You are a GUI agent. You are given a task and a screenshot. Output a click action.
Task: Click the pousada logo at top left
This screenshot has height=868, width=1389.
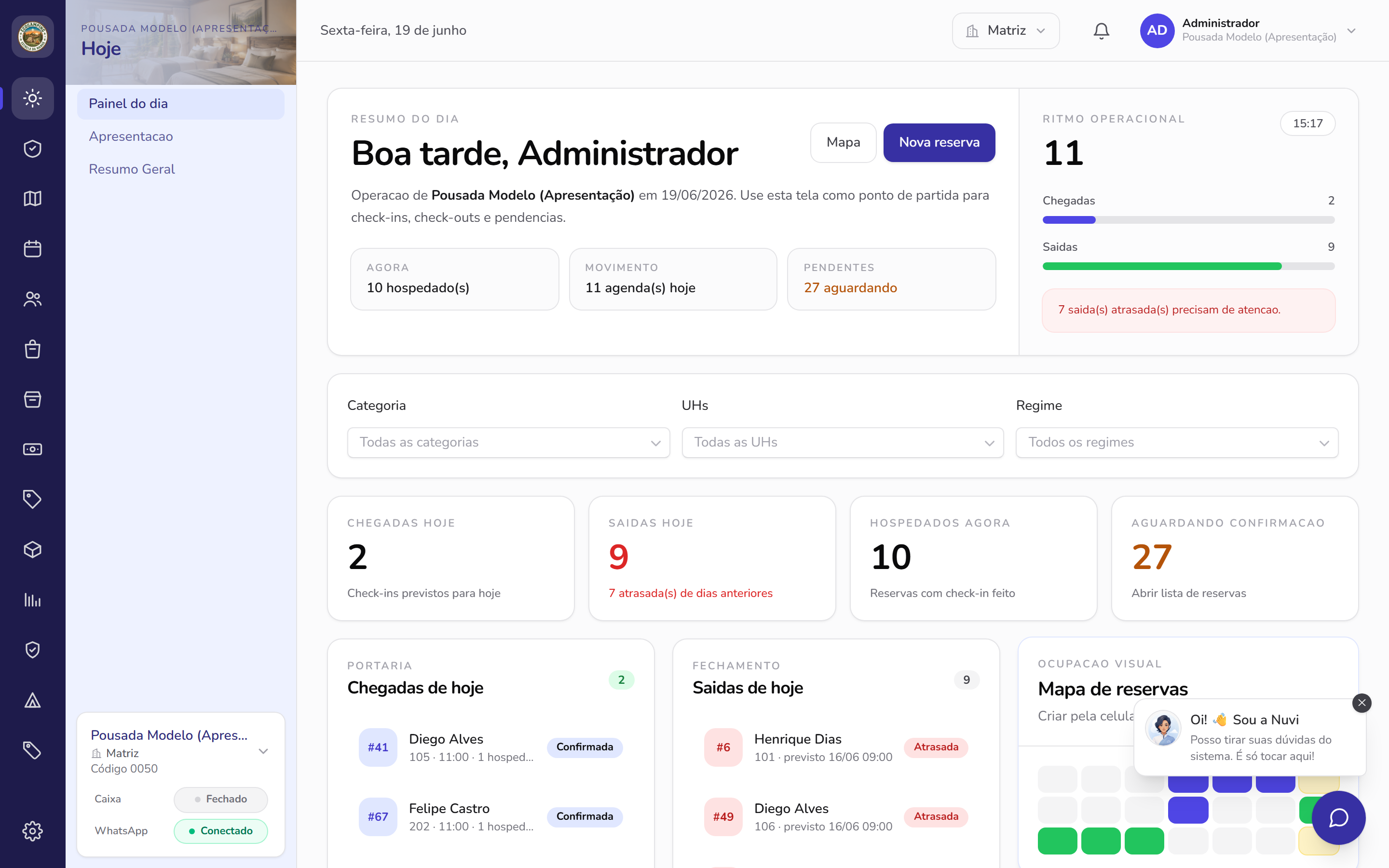[x=33, y=37]
